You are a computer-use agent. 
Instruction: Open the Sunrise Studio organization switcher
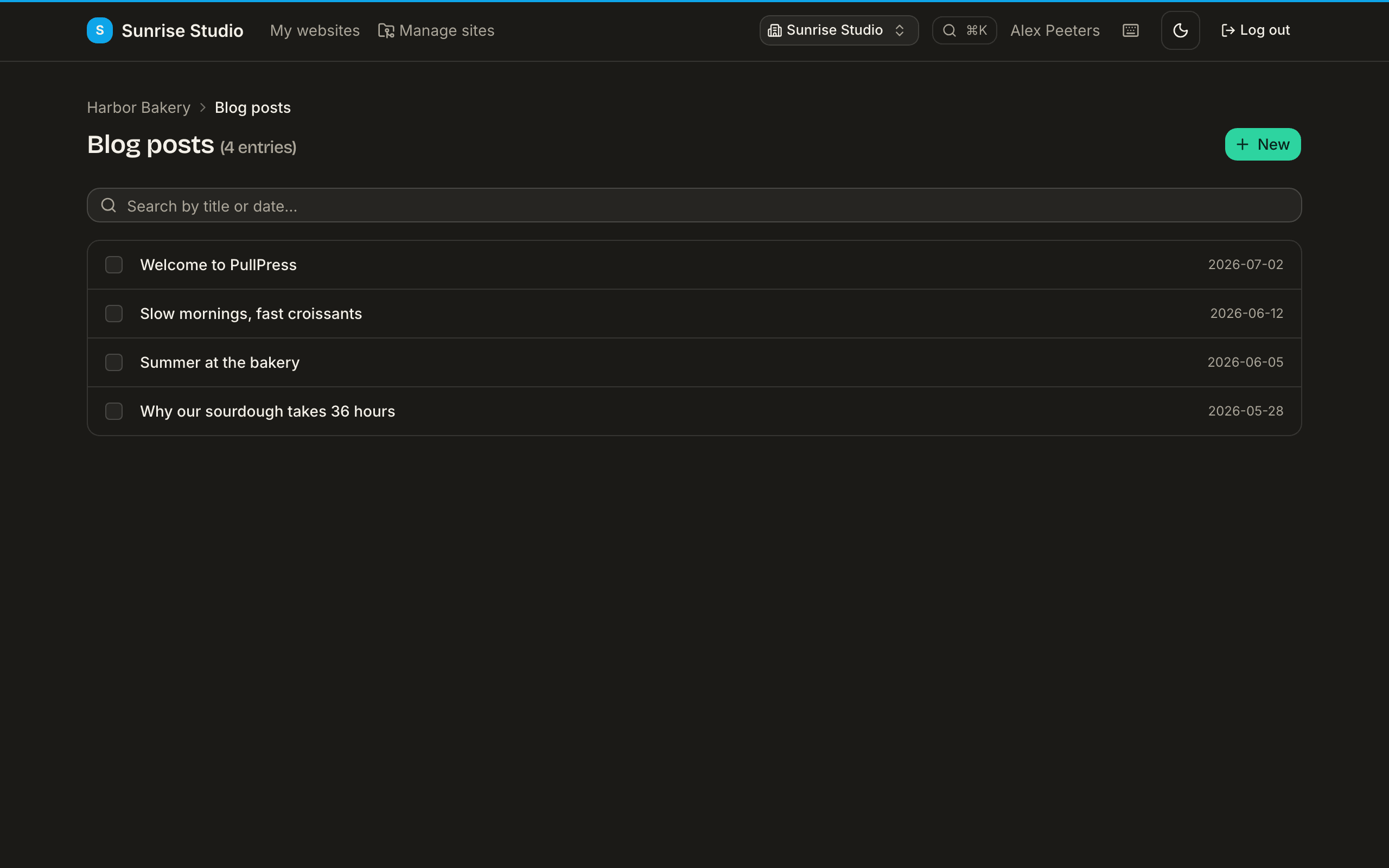click(x=839, y=30)
